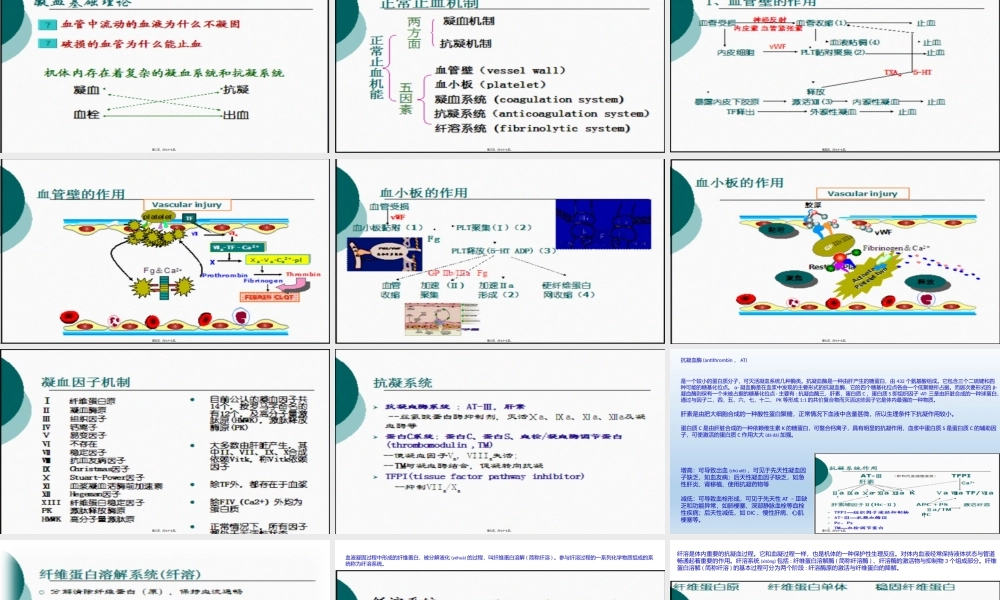The image size is (1000, 600).
Task: Click the second question mark box about 破损的血管
Action: pos(47,45)
